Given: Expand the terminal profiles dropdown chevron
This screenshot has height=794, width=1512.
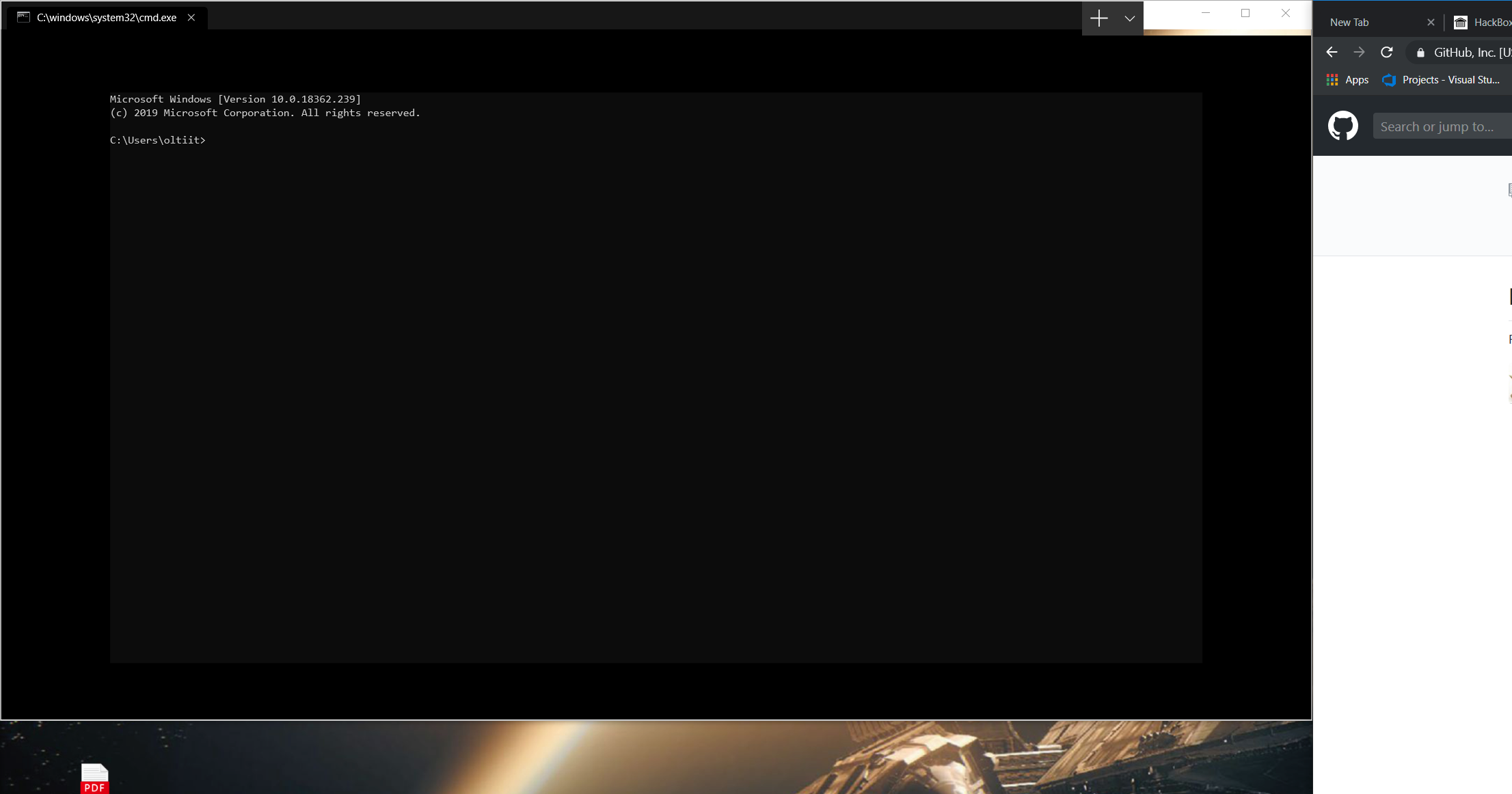Looking at the screenshot, I should (1129, 18).
